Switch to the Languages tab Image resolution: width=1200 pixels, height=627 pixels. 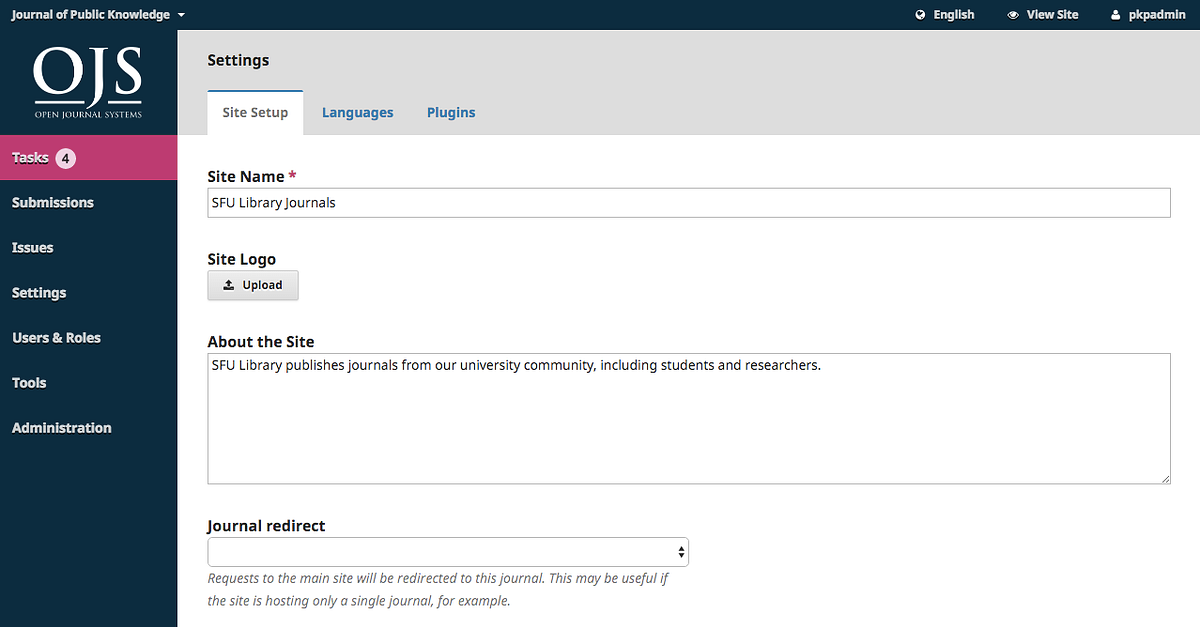pos(357,113)
